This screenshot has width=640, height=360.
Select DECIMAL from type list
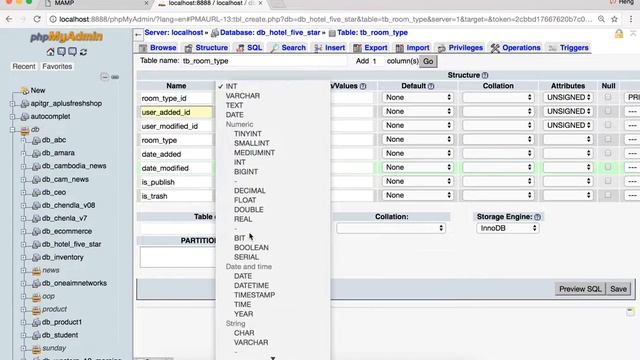(x=249, y=191)
